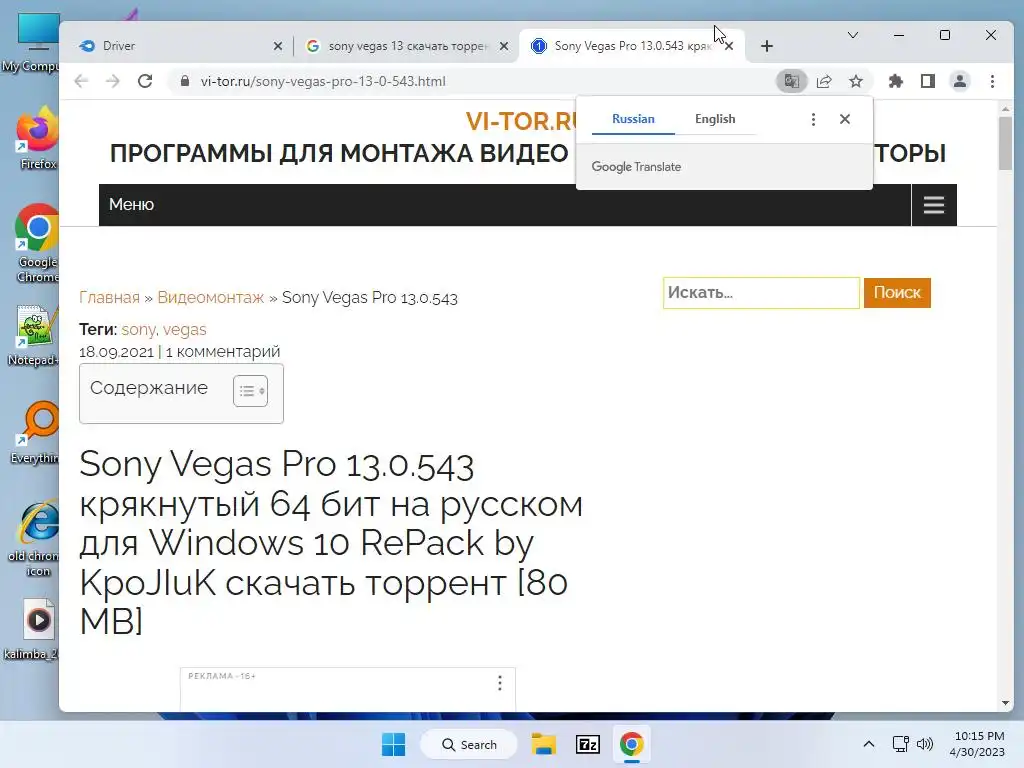Open taskbar Search box
Viewport: 1024px width, 768px height.
[x=469, y=744]
